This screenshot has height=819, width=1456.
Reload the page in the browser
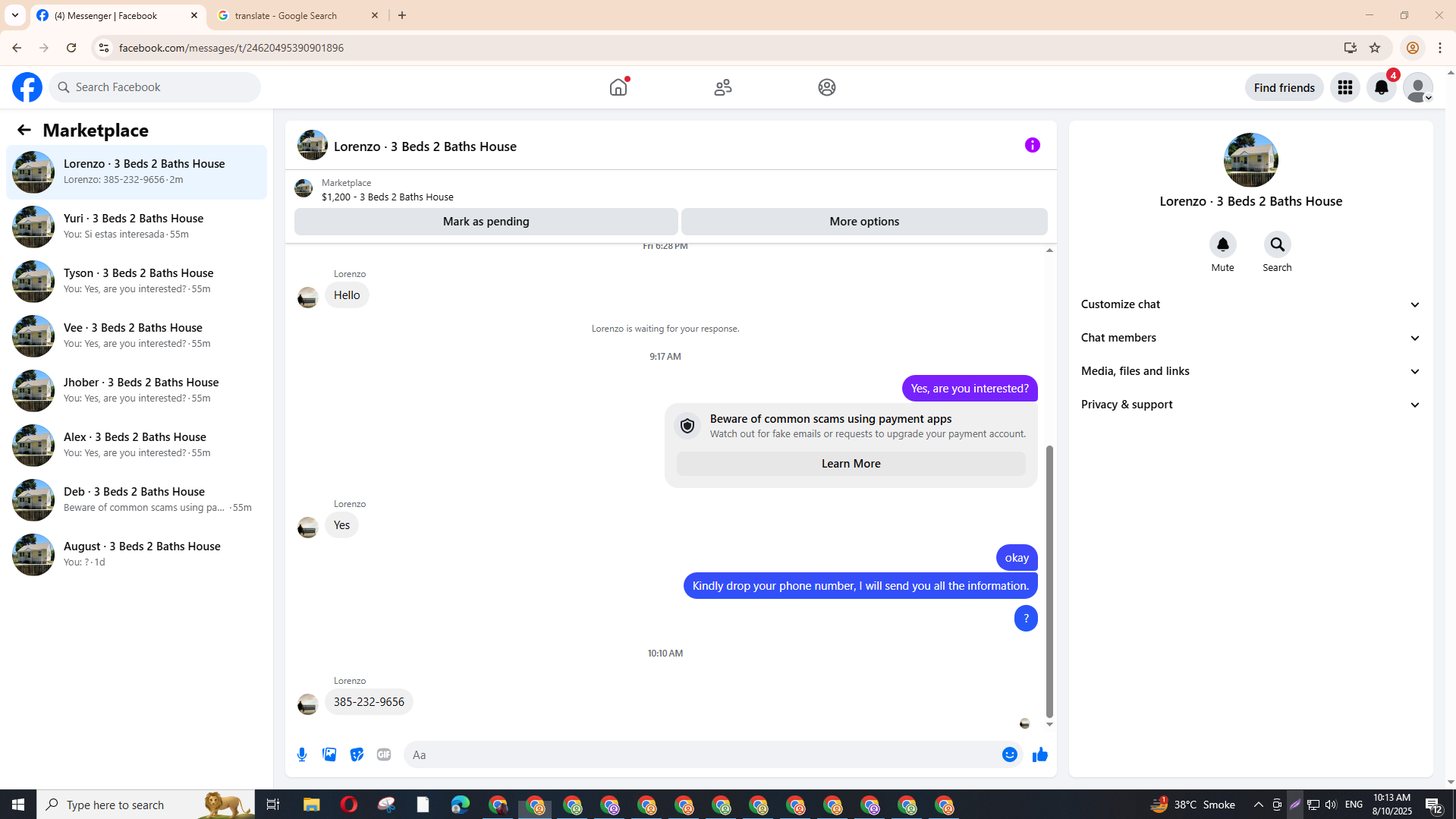coord(71,48)
